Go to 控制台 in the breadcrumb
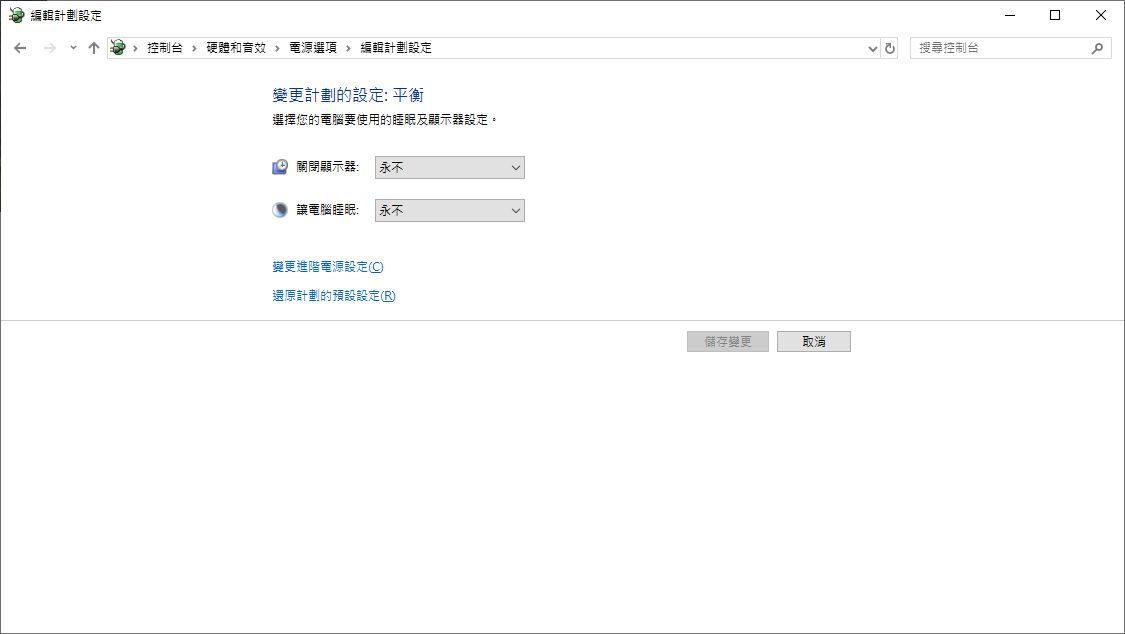1125x634 pixels. point(164,48)
